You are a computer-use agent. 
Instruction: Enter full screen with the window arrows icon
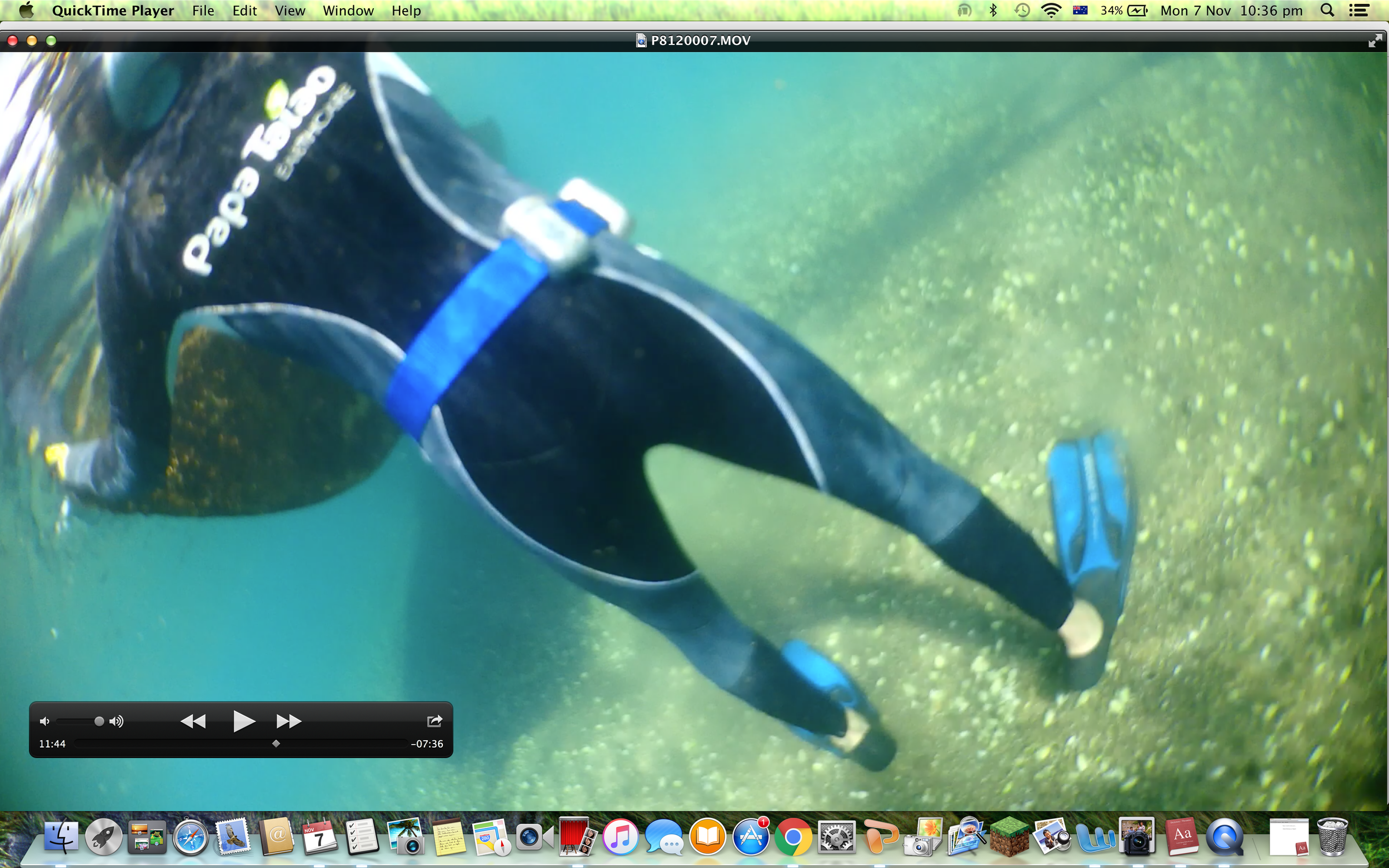coord(1375,40)
